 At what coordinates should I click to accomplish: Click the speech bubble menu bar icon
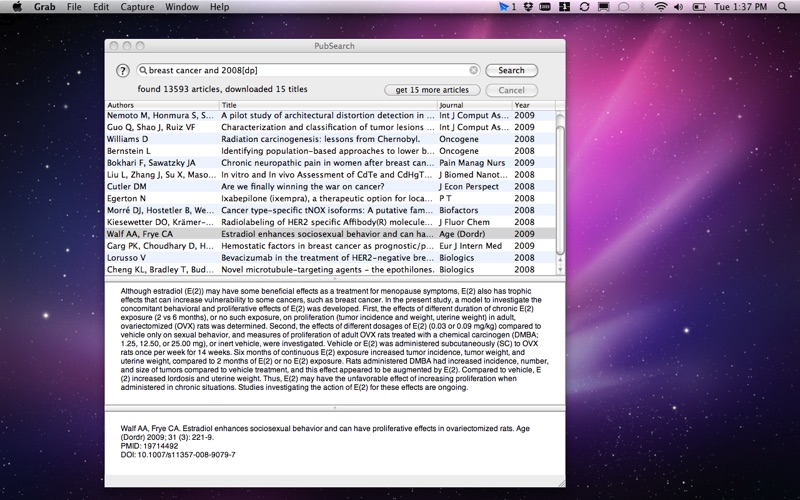[623, 7]
